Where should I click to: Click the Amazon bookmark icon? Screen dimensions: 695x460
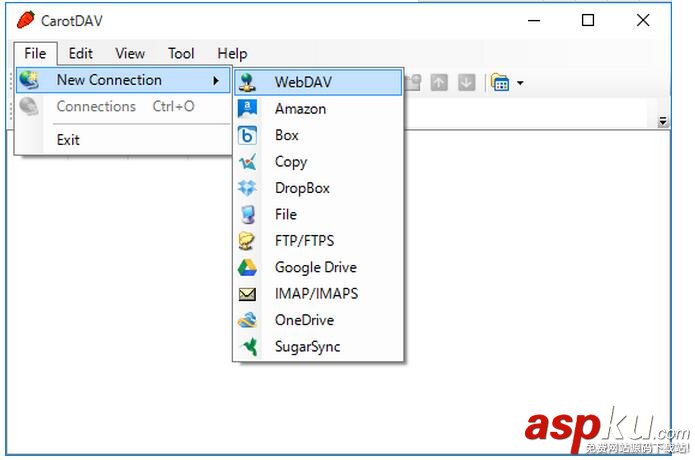[247, 109]
